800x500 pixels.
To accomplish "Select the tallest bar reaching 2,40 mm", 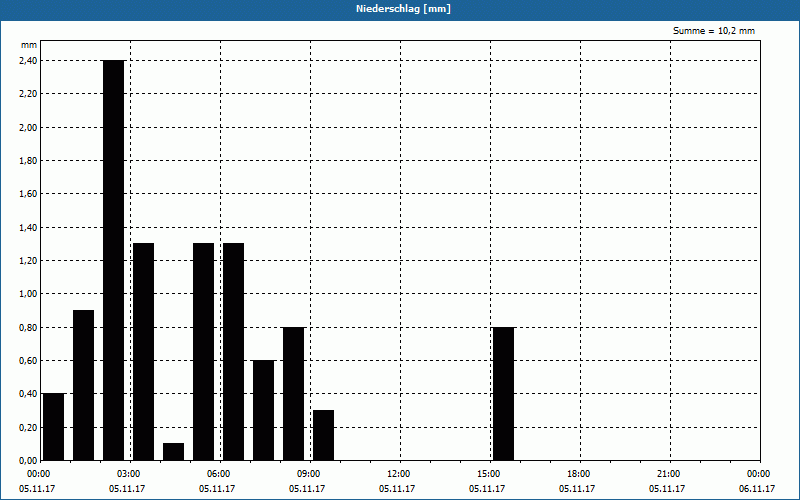I will pos(114,260).
